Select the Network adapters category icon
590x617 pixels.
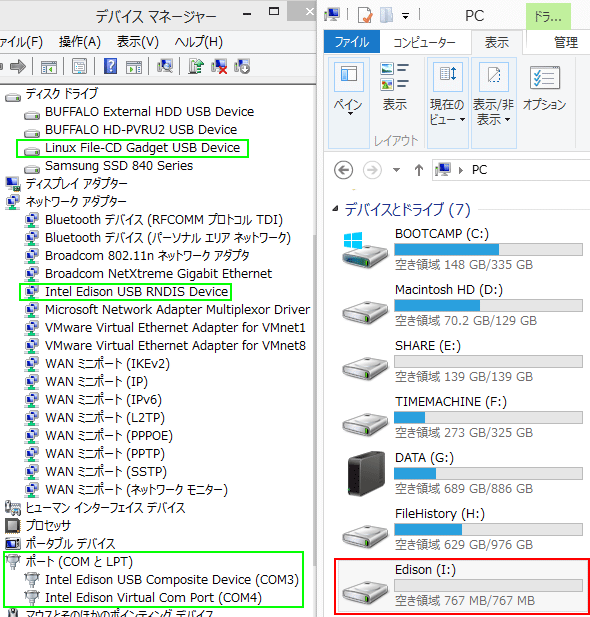click(x=13, y=201)
